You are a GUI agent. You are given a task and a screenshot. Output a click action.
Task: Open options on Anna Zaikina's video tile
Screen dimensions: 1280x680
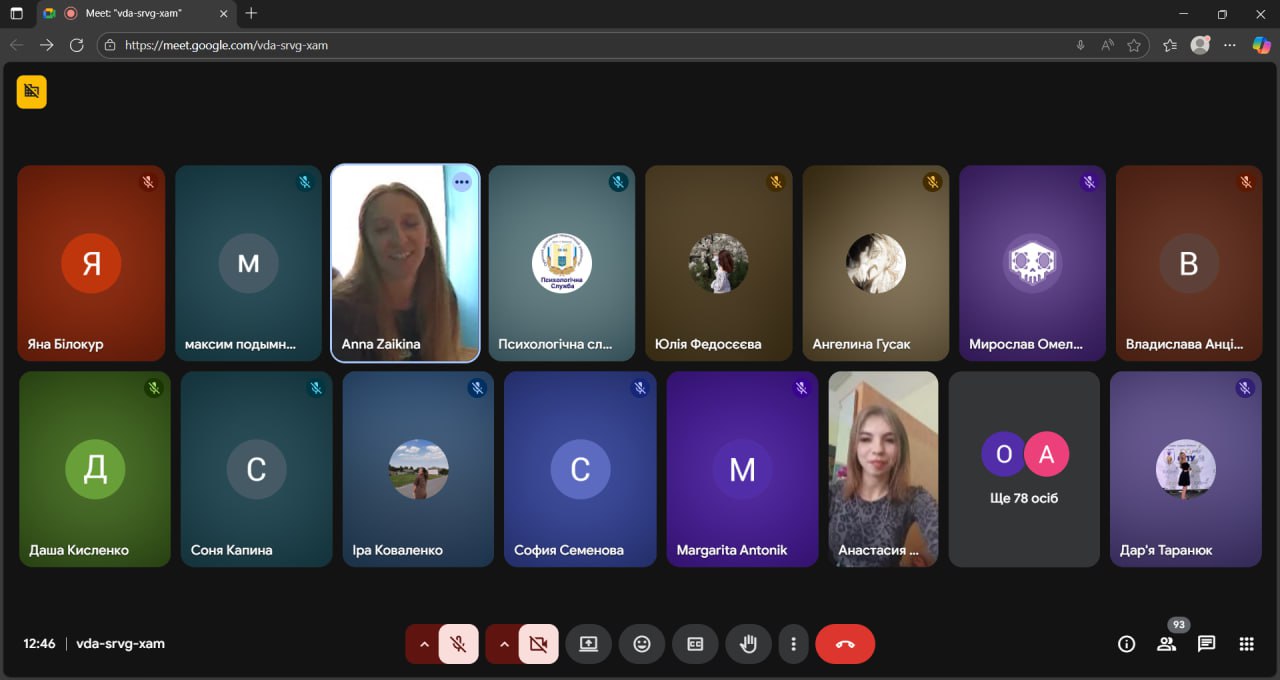point(461,182)
